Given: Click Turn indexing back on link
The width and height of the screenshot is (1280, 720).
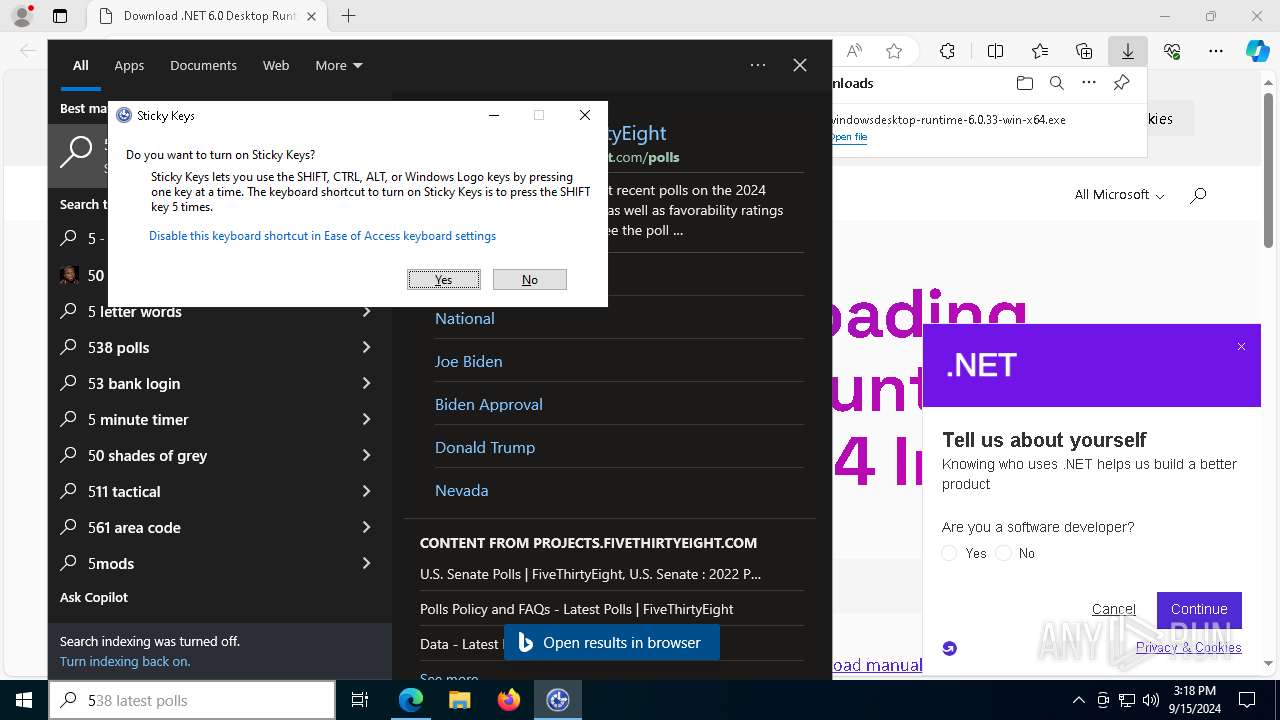Looking at the screenshot, I should point(125,661).
